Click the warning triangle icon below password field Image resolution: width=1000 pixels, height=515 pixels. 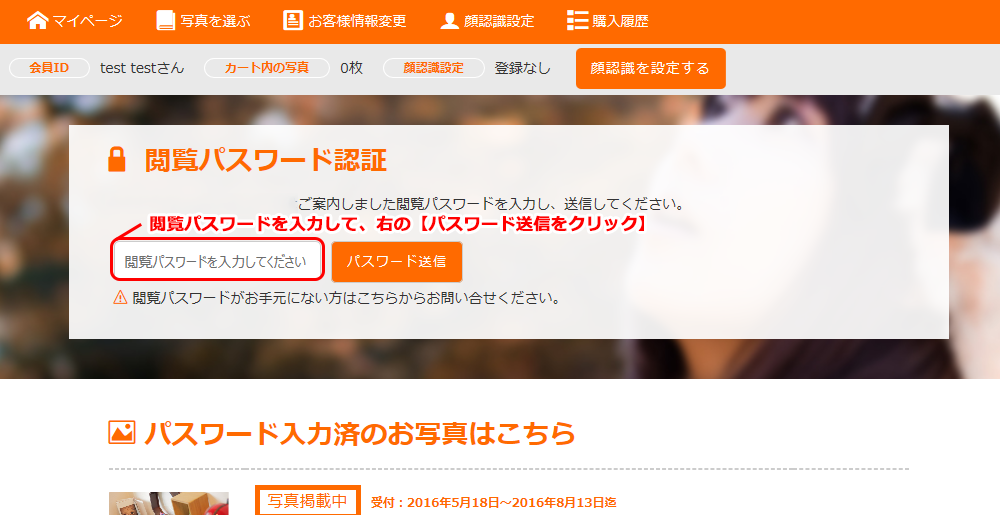(x=120, y=297)
